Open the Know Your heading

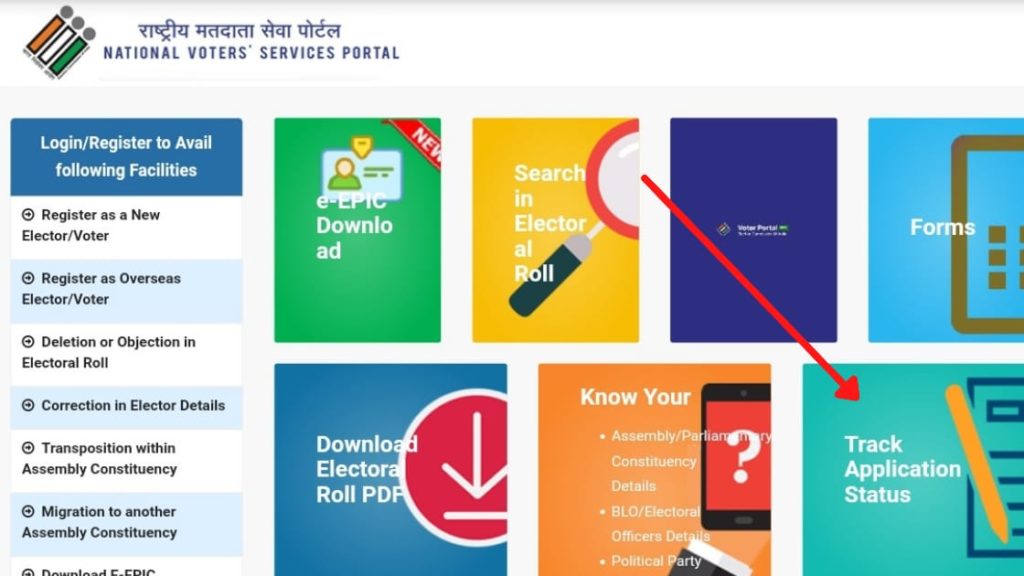point(635,396)
